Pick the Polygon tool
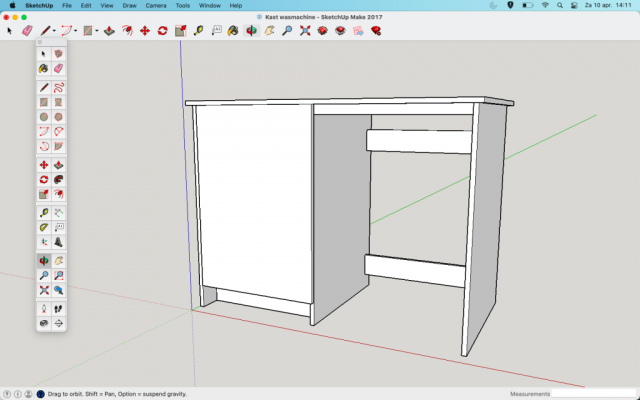Image resolution: width=640 pixels, height=400 pixels. 58,117
